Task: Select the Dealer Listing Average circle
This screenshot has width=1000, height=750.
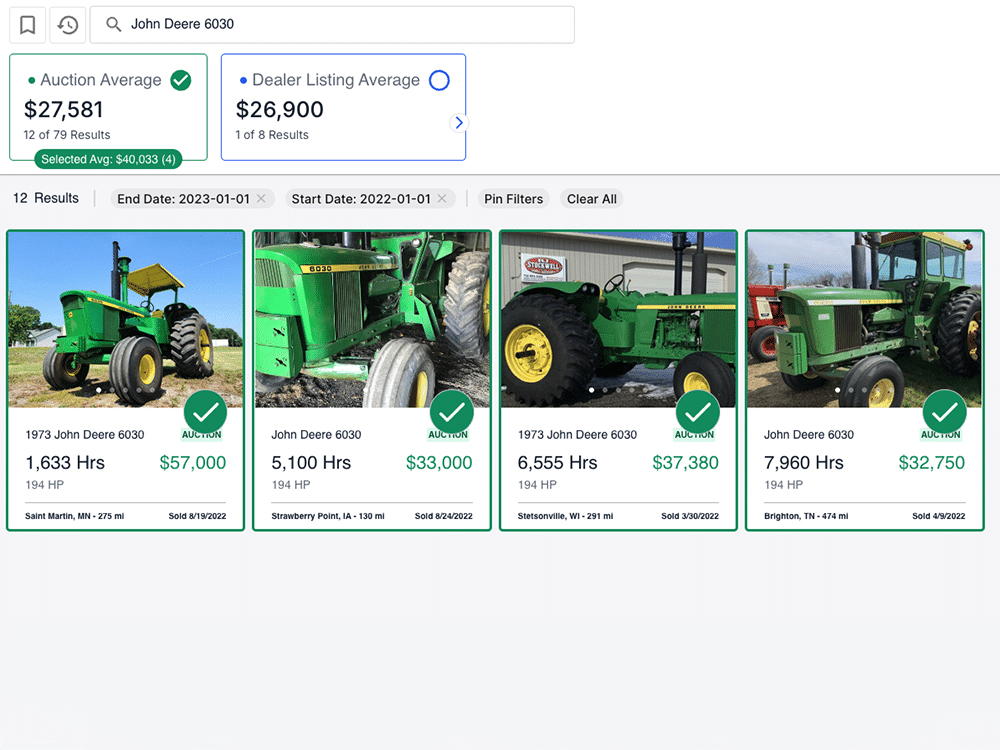Action: pos(439,80)
